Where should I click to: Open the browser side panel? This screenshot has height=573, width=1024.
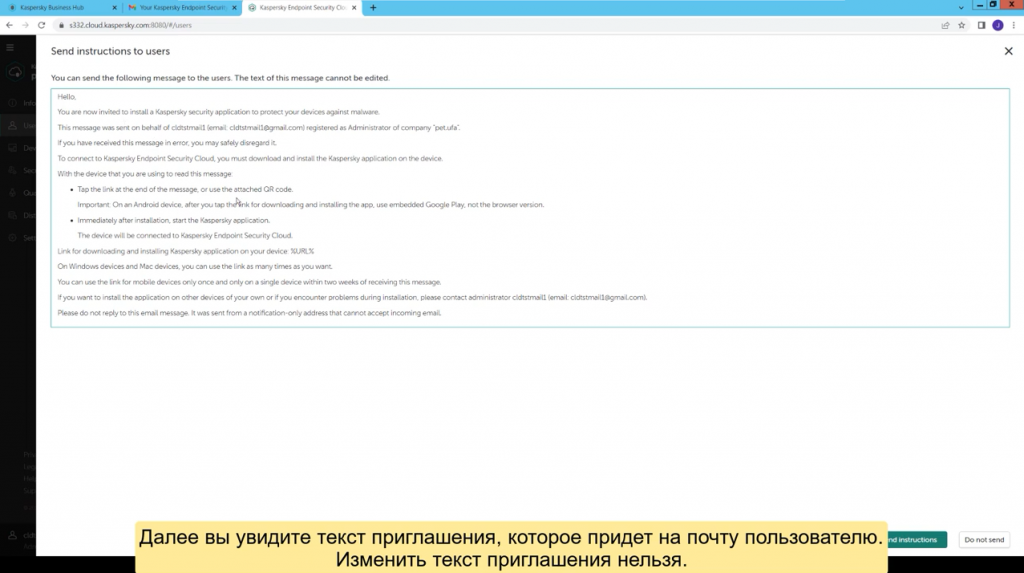[x=981, y=25]
